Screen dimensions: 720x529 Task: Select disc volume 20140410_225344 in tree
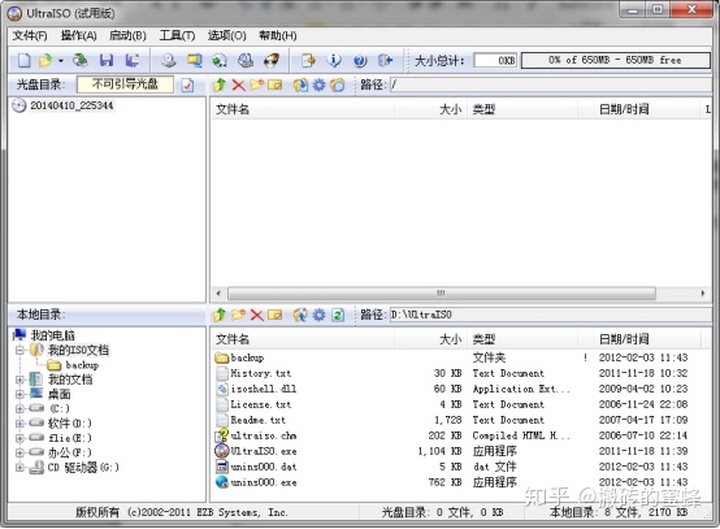tap(71, 106)
